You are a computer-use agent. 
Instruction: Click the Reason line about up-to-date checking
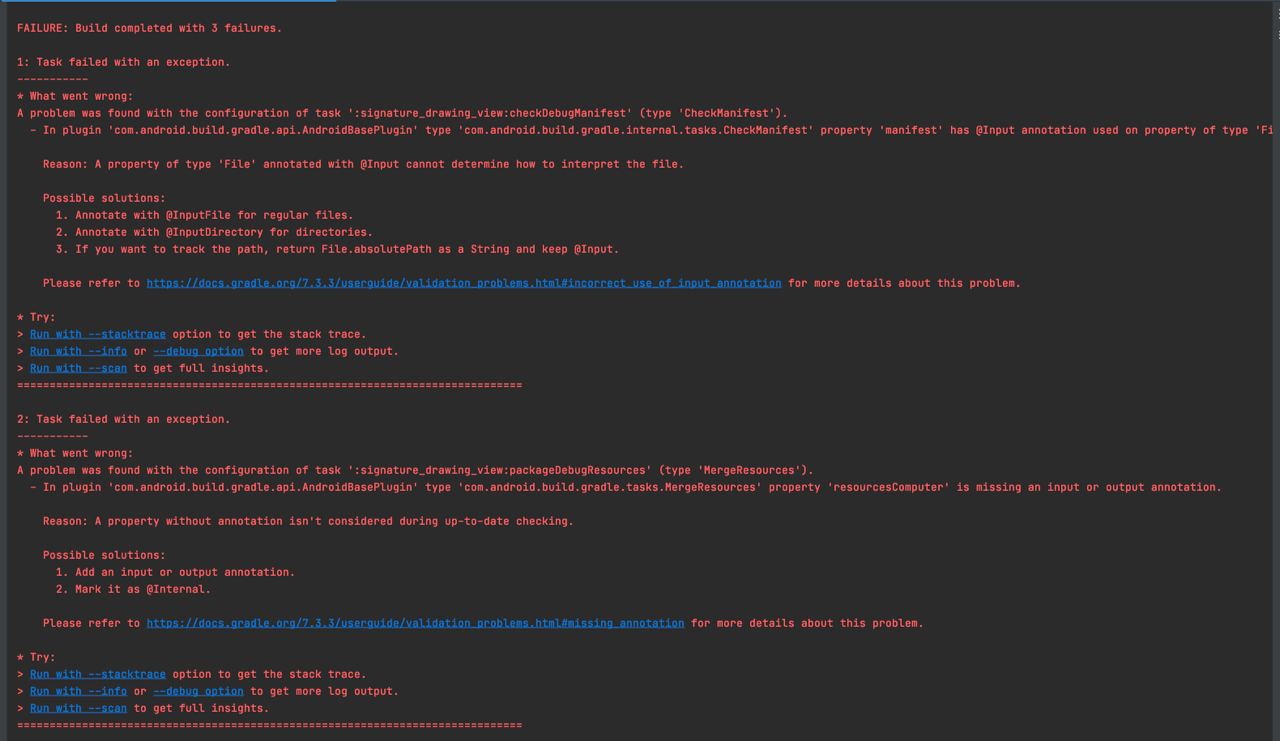coord(308,521)
